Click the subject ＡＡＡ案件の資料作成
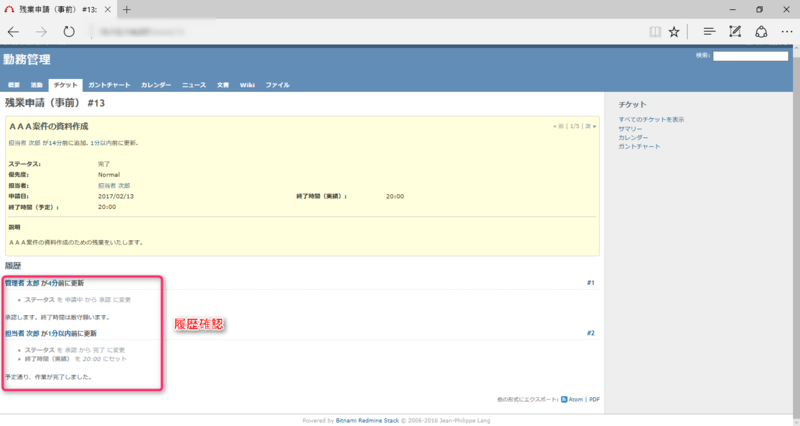This screenshot has width=800, height=426. pyautogui.click(x=48, y=126)
